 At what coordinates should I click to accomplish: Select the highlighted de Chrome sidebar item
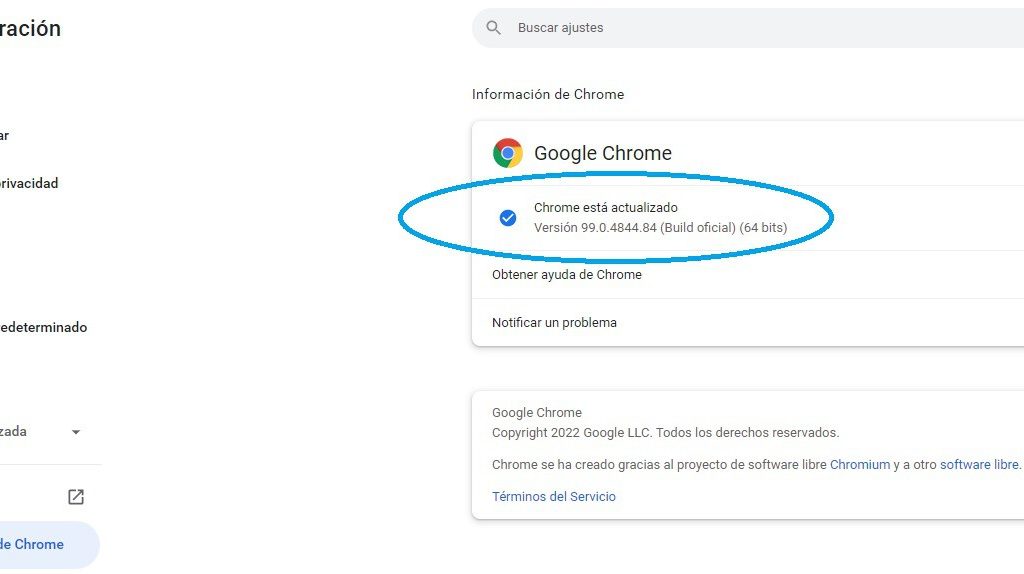47,545
